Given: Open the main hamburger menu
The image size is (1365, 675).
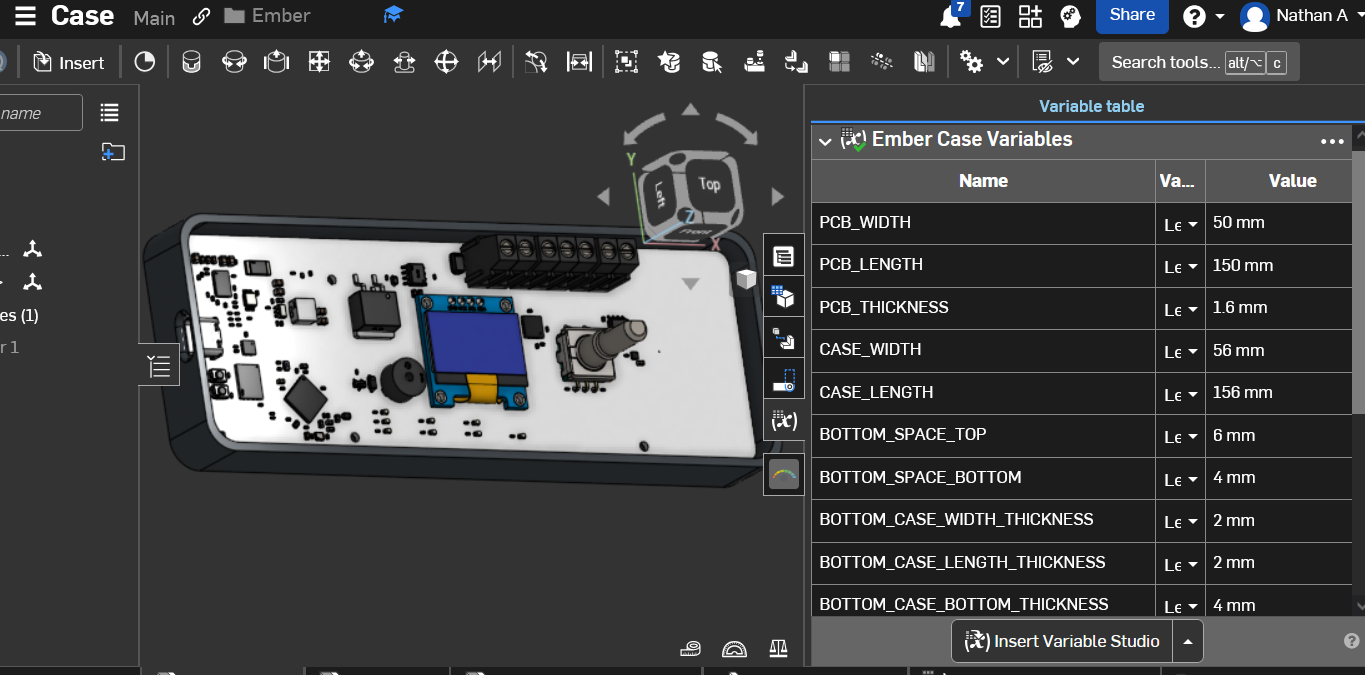Looking at the screenshot, I should coord(25,16).
